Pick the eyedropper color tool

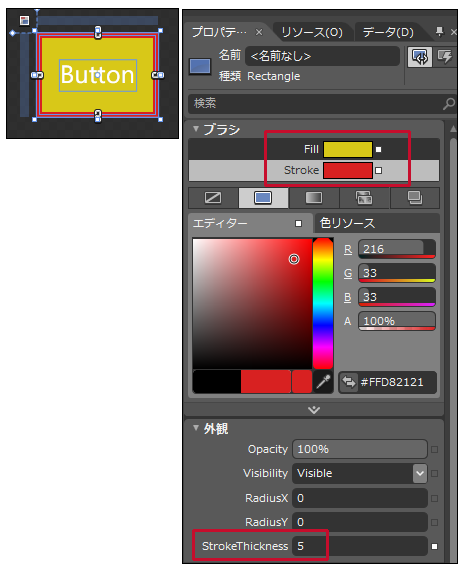point(323,382)
